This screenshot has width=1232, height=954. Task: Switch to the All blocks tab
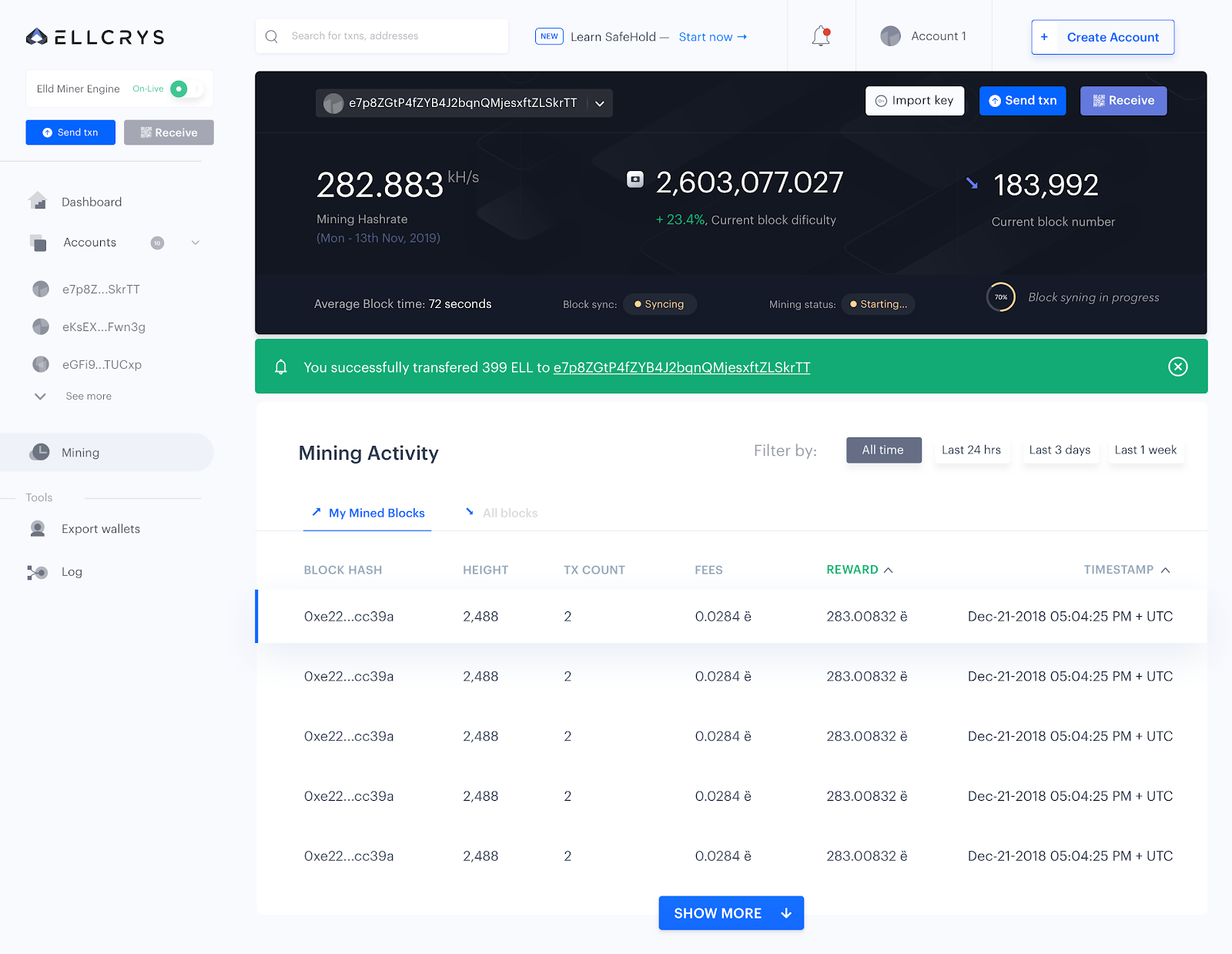510,513
